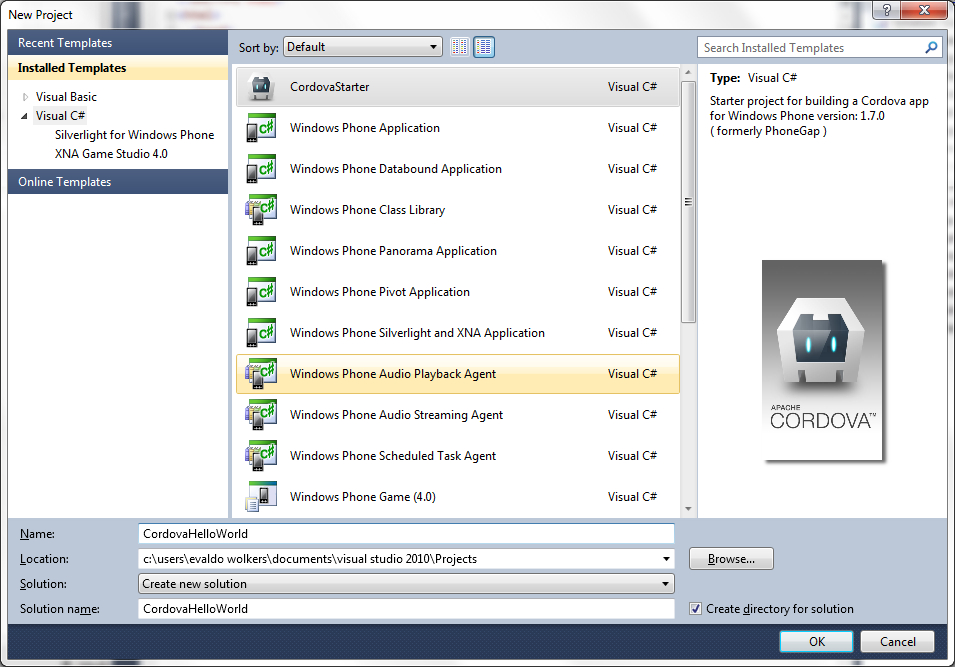Select the Windows Phone Pivot Application icon
This screenshot has height=667, width=955.
coord(260,291)
